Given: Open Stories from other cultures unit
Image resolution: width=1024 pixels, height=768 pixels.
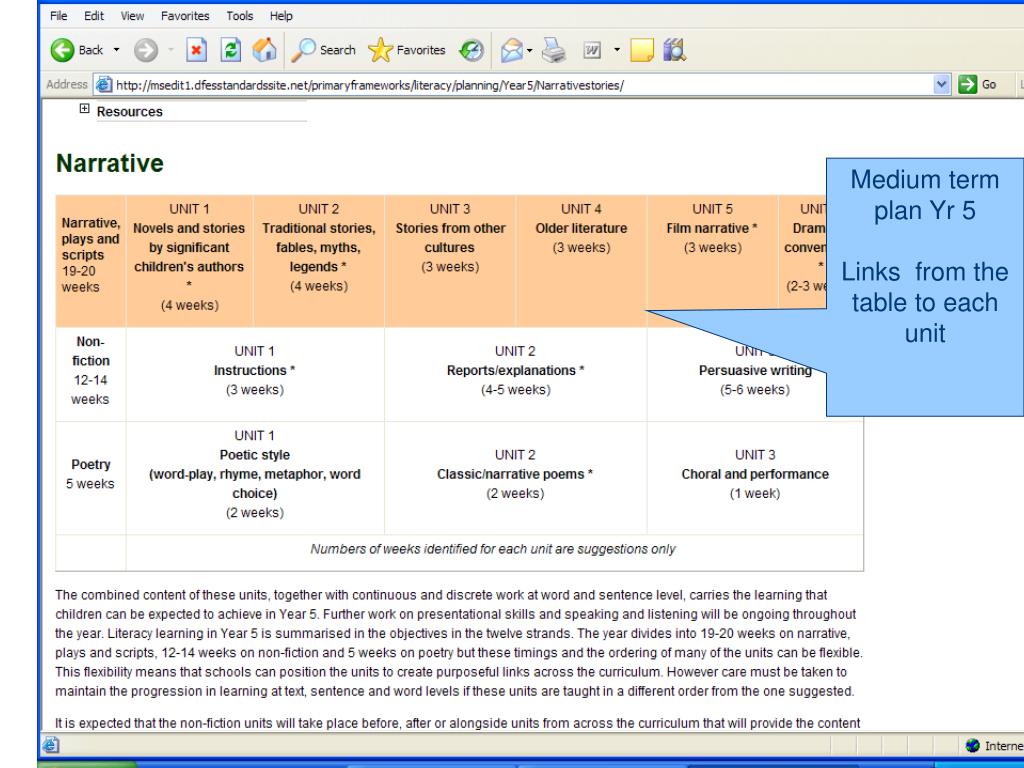Looking at the screenshot, I should point(450,238).
